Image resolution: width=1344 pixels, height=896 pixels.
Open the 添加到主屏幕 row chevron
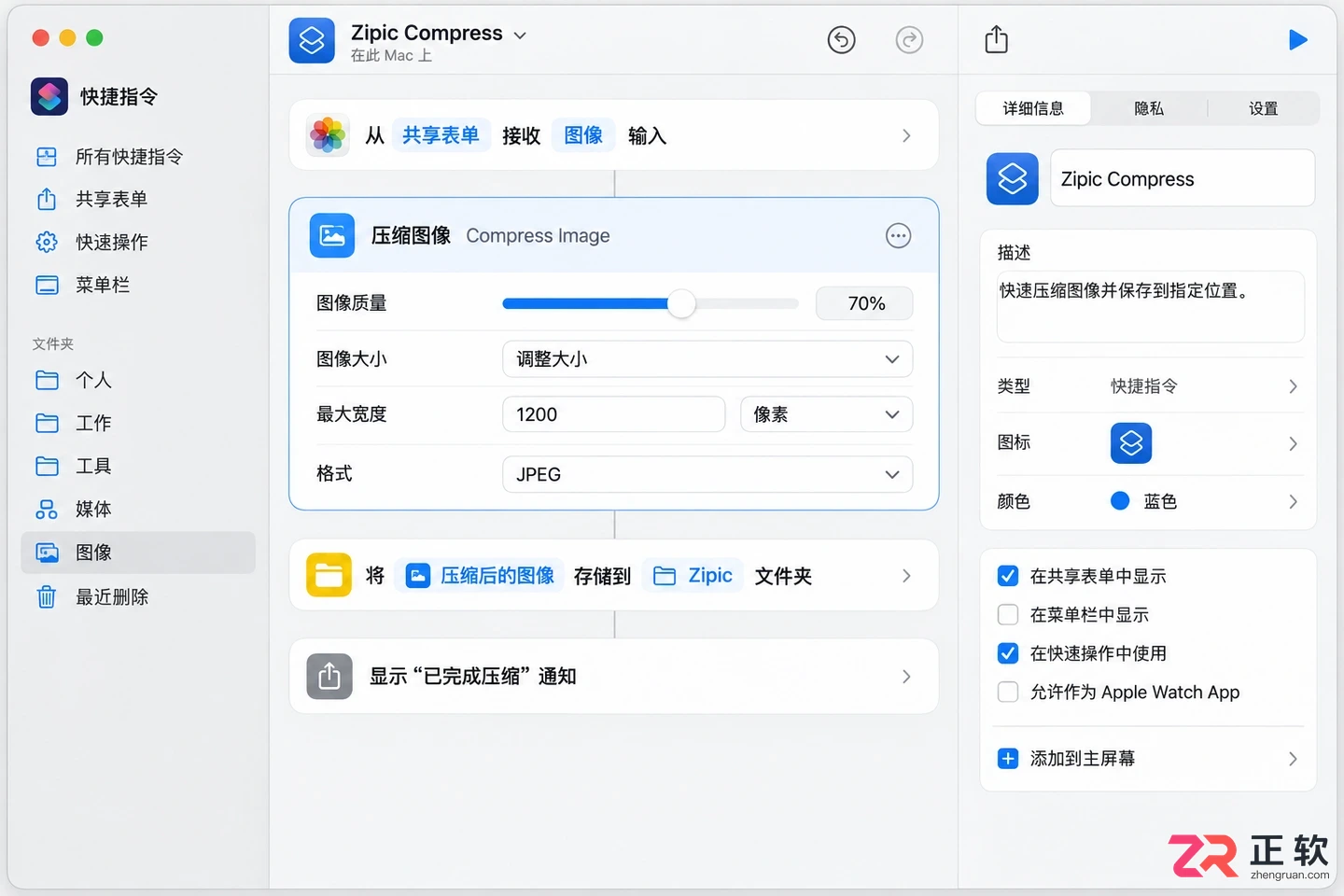(x=1293, y=759)
